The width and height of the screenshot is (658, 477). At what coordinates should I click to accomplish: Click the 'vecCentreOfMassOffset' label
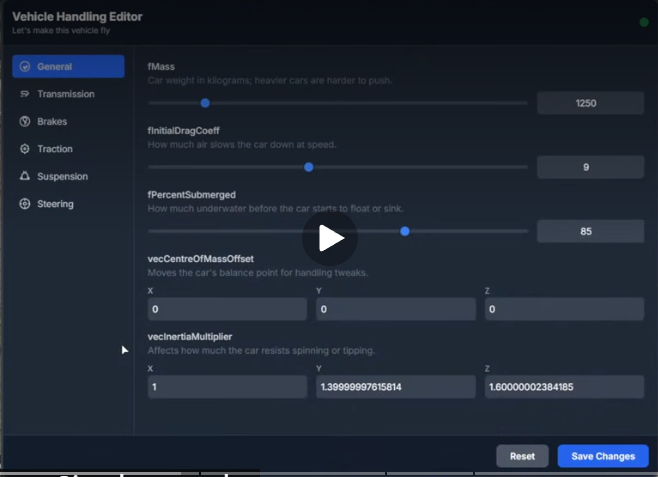(x=201, y=259)
